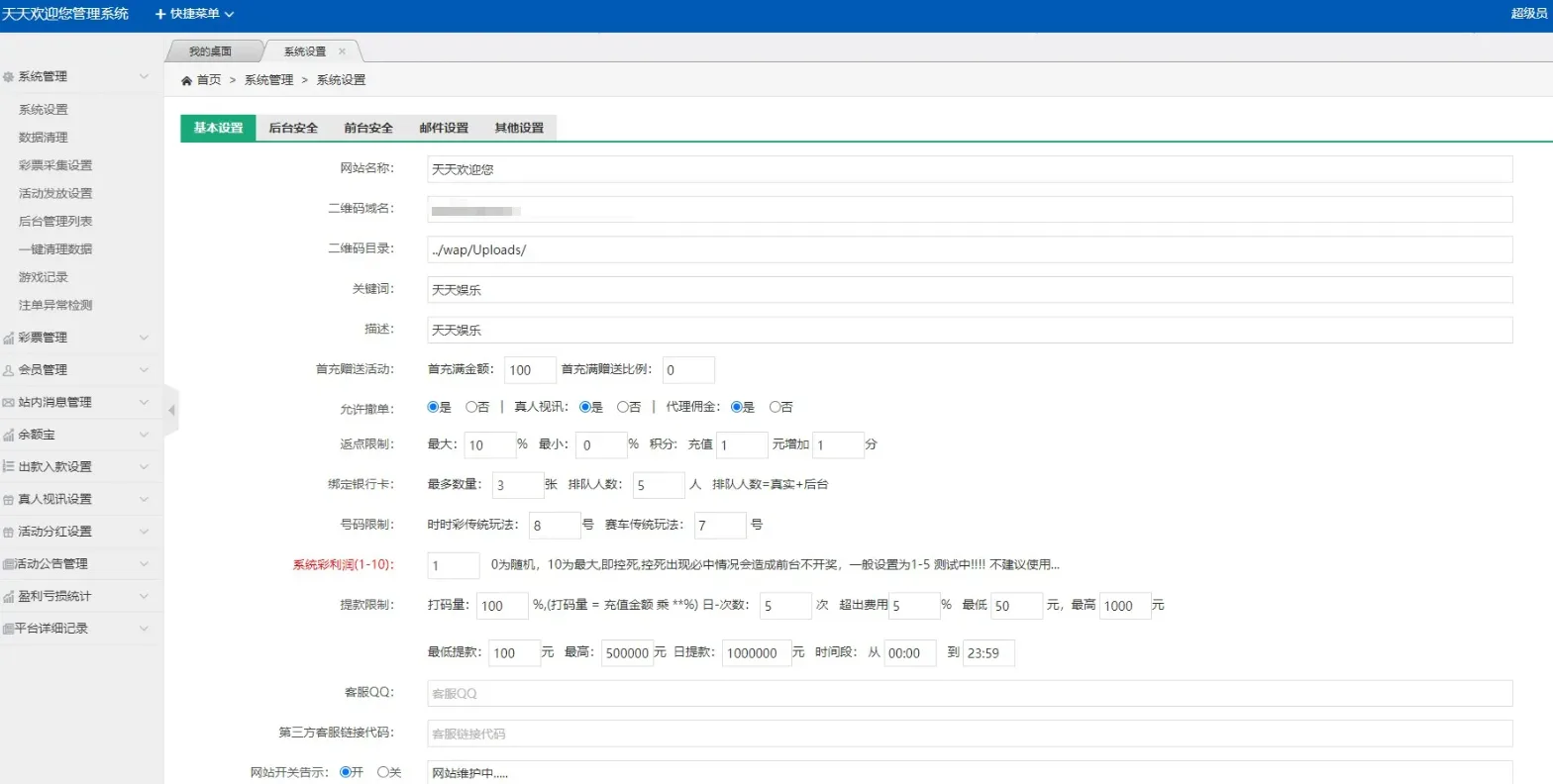Select 是 for 允许撤单
Screen dimensions: 1553x784
pyautogui.click(x=433, y=407)
